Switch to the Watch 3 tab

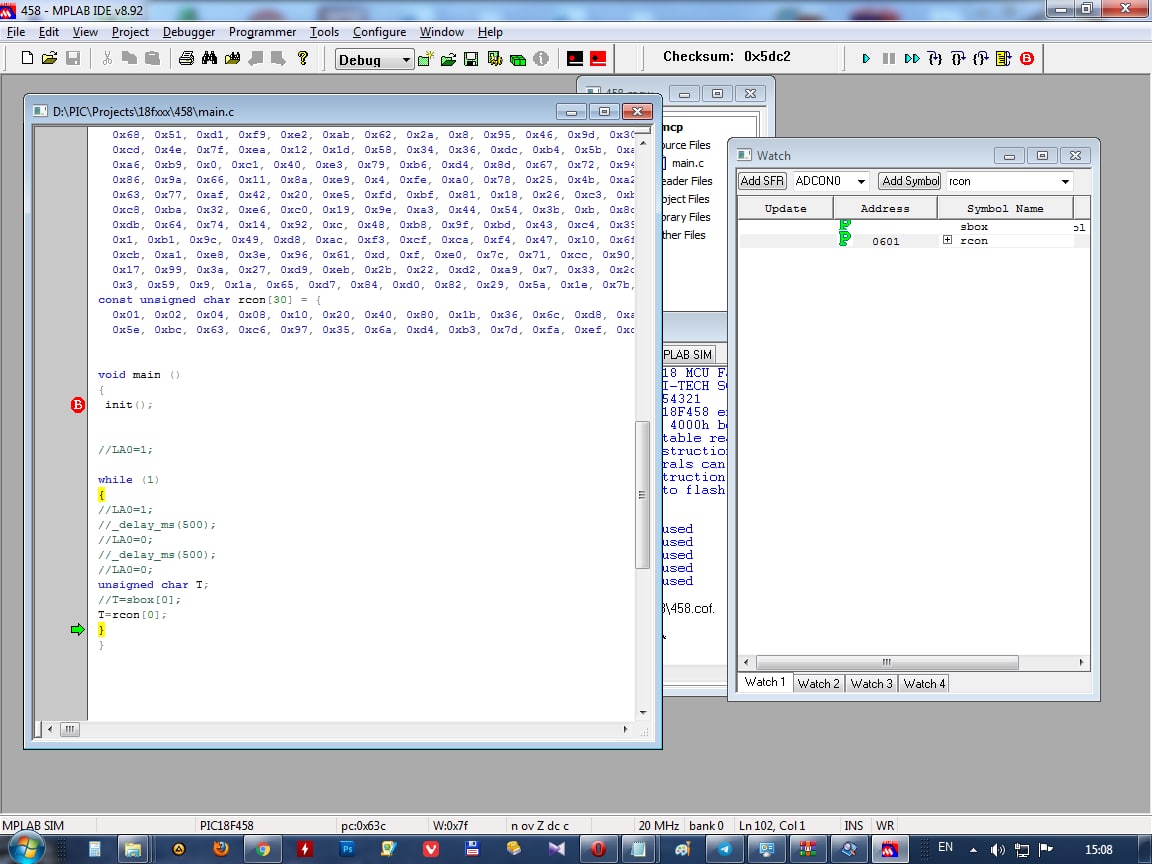coord(871,683)
